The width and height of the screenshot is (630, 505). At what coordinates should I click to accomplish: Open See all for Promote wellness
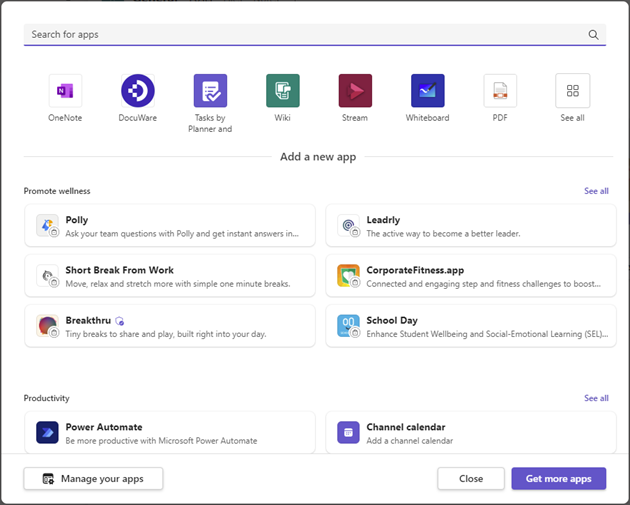point(596,191)
